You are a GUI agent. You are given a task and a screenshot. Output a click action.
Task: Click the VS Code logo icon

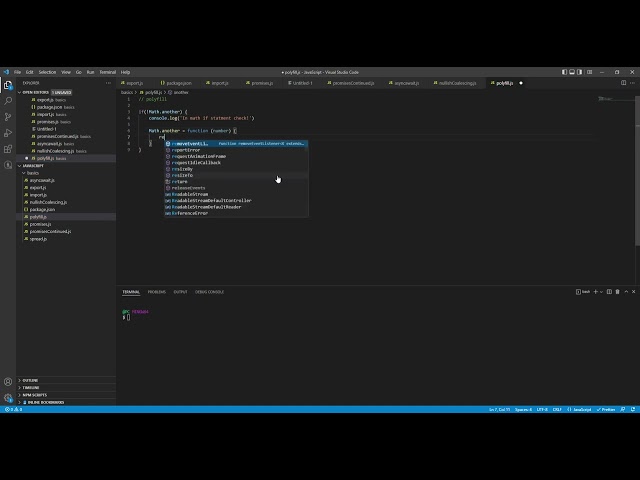[6, 72]
